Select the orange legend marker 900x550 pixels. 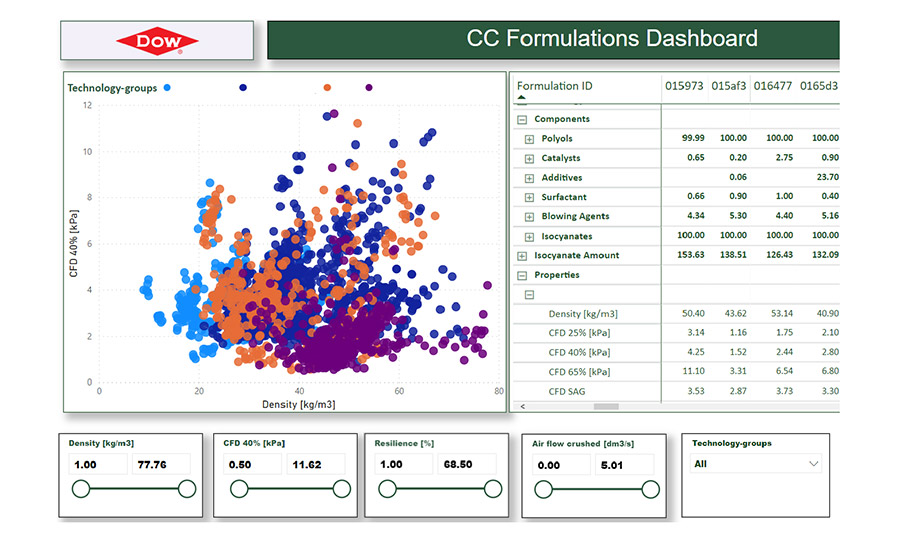pos(327,88)
